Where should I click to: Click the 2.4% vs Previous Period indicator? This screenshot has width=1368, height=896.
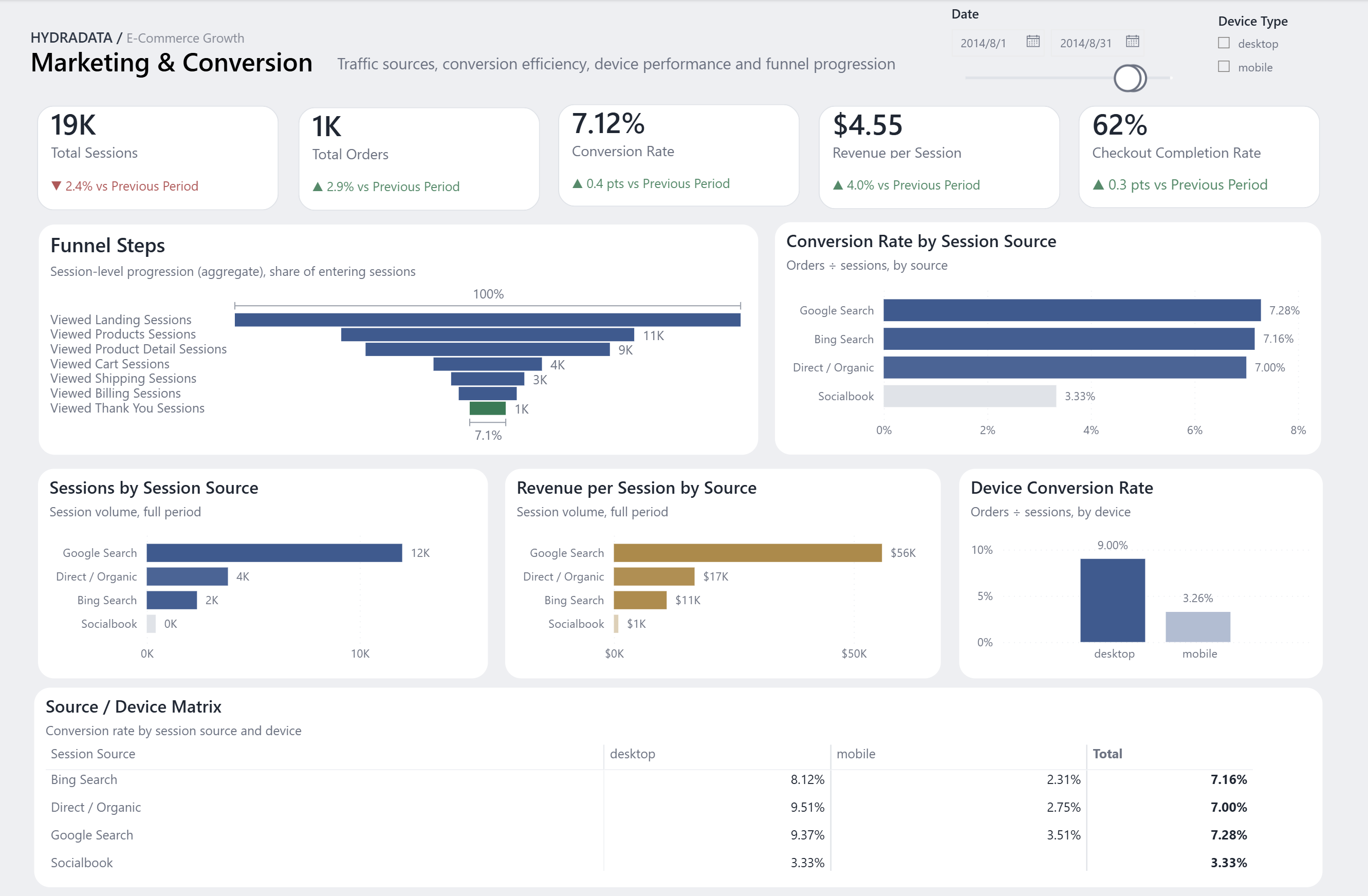coord(125,186)
